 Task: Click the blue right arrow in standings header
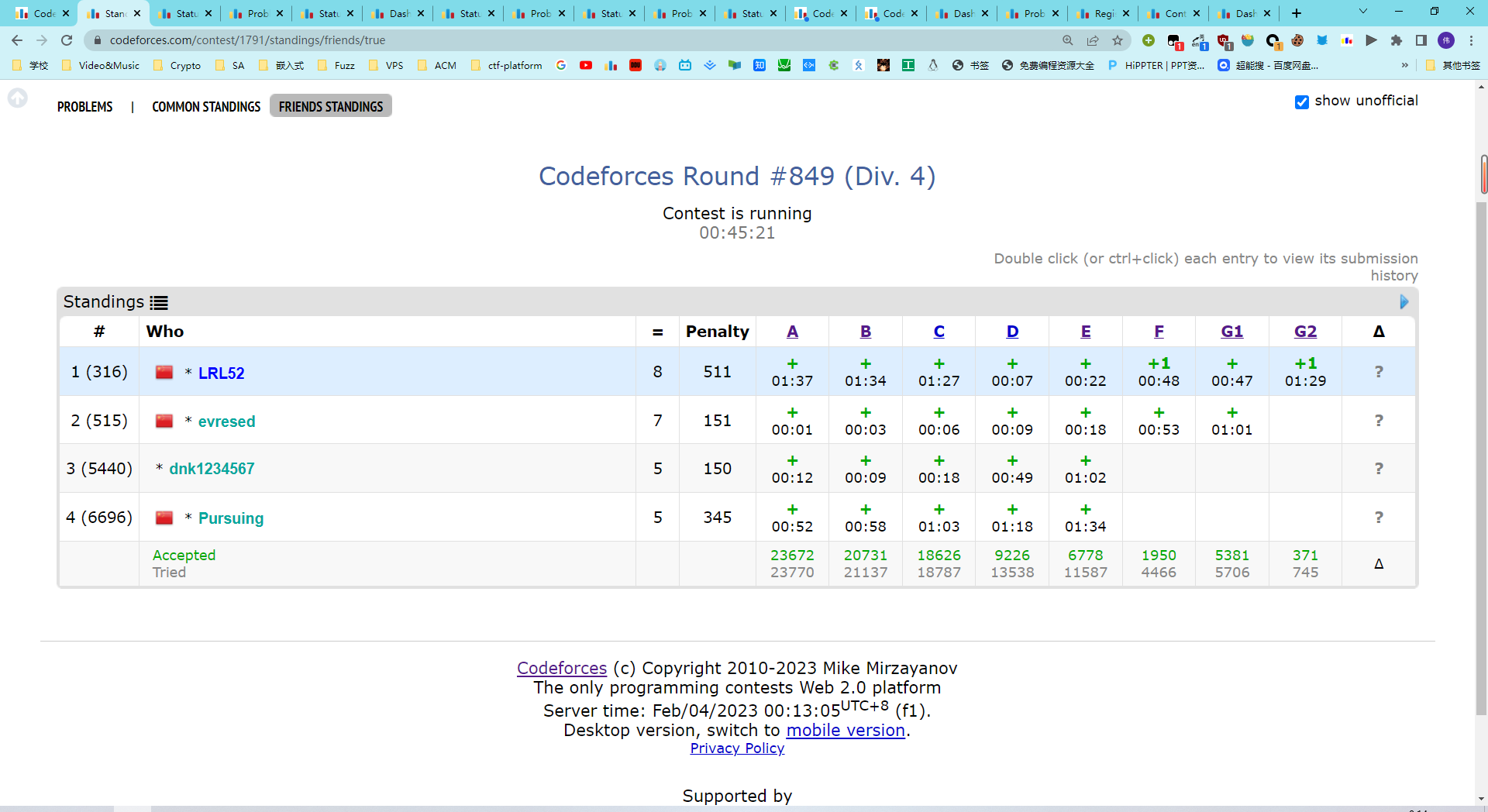(1404, 302)
